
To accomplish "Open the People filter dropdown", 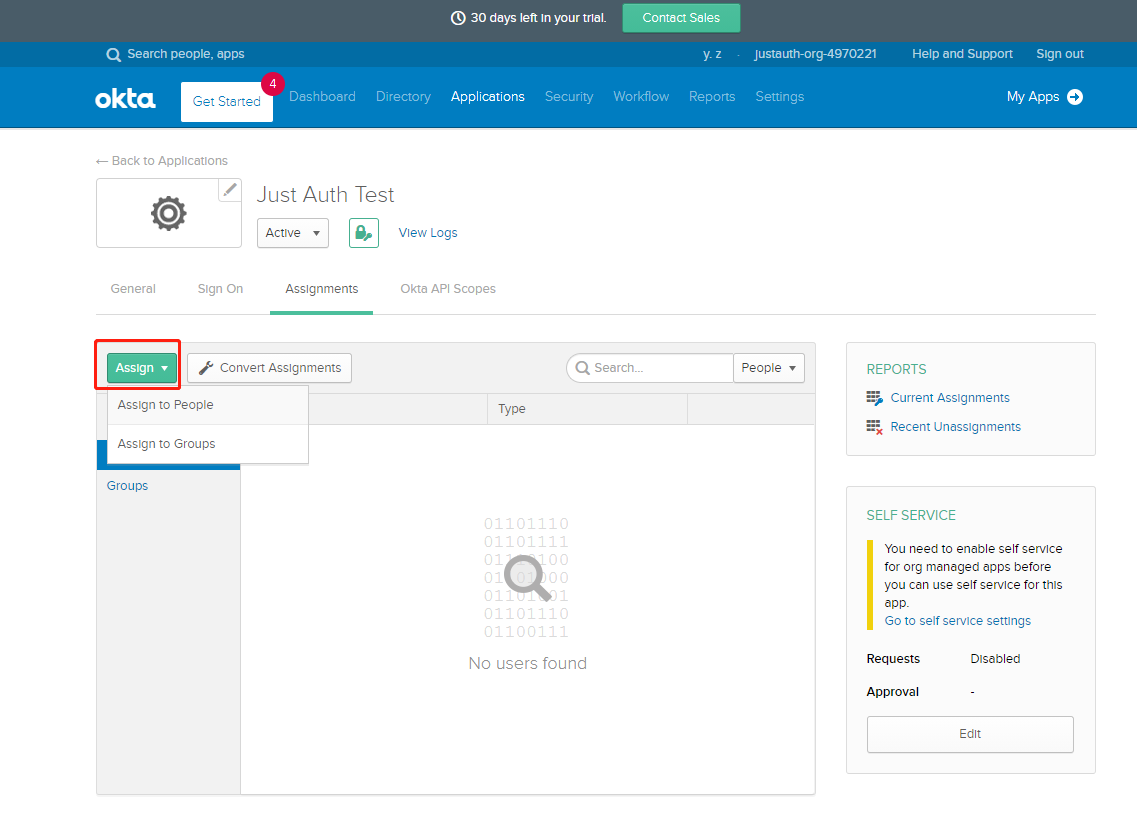I will pos(769,368).
